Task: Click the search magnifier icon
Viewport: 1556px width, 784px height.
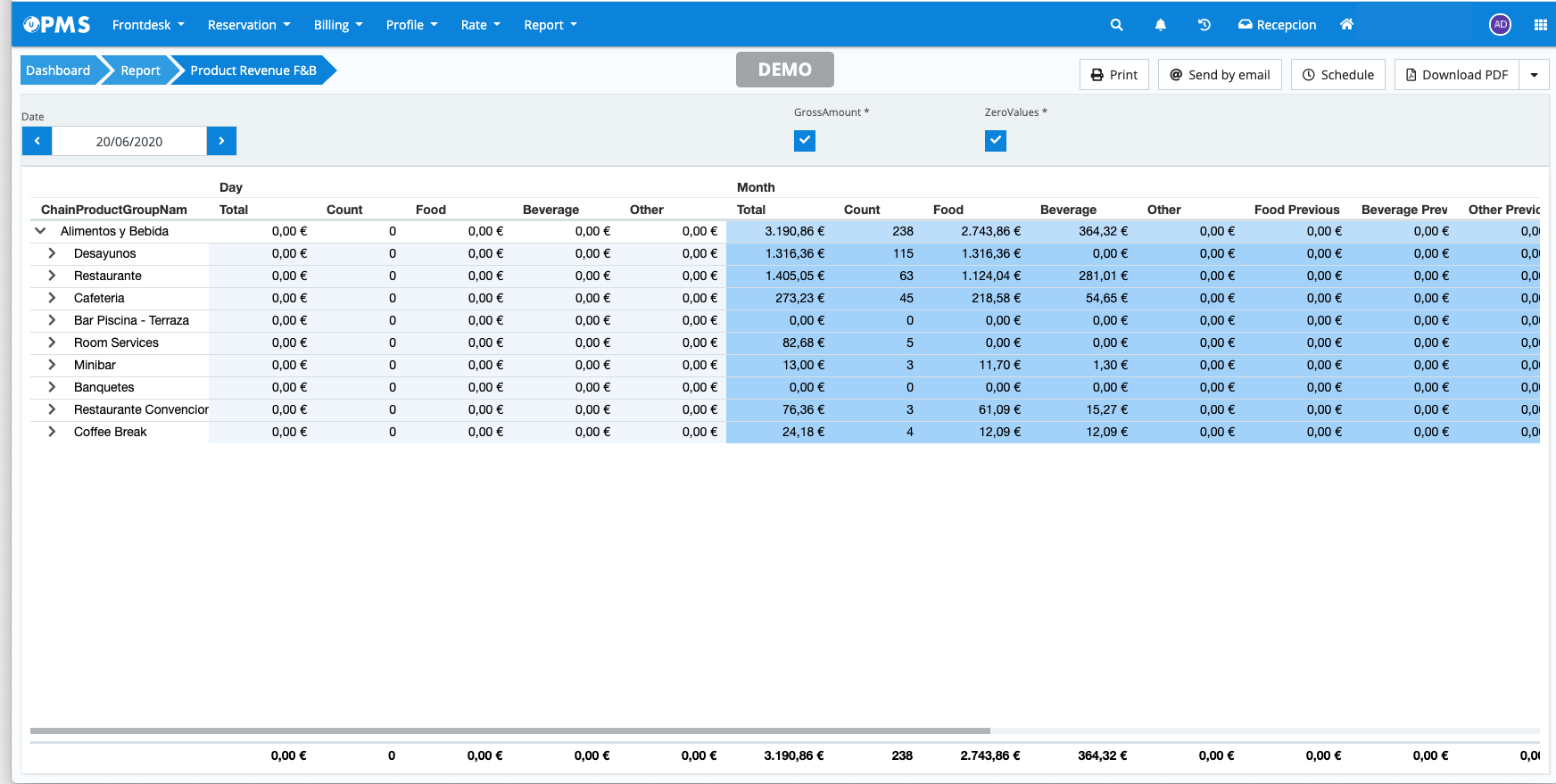Action: [1116, 25]
